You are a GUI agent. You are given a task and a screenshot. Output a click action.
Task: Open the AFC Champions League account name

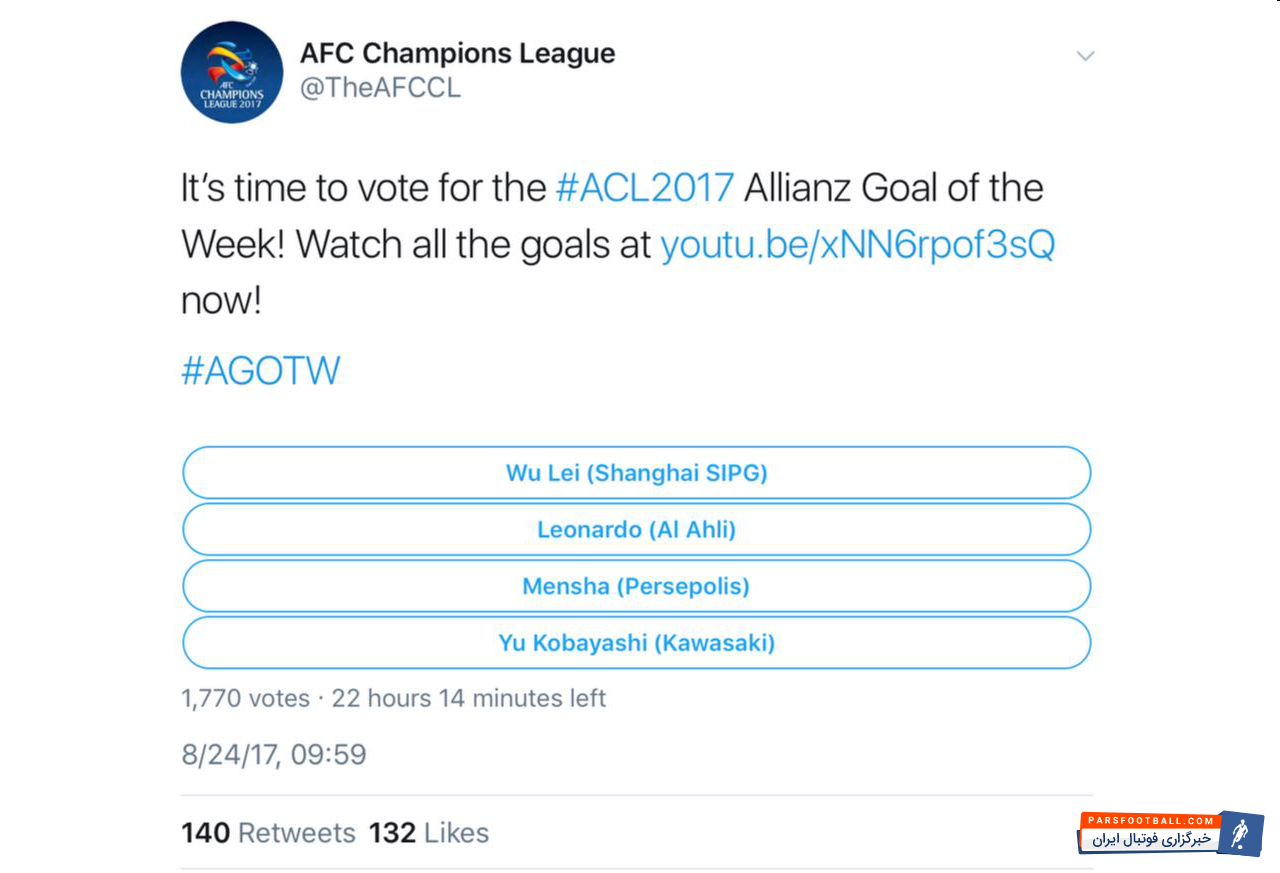[x=457, y=52]
